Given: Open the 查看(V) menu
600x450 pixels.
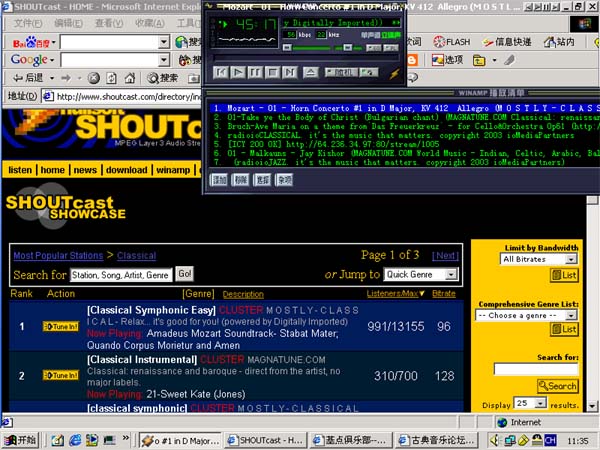Looking at the screenshot, I should 109,24.
